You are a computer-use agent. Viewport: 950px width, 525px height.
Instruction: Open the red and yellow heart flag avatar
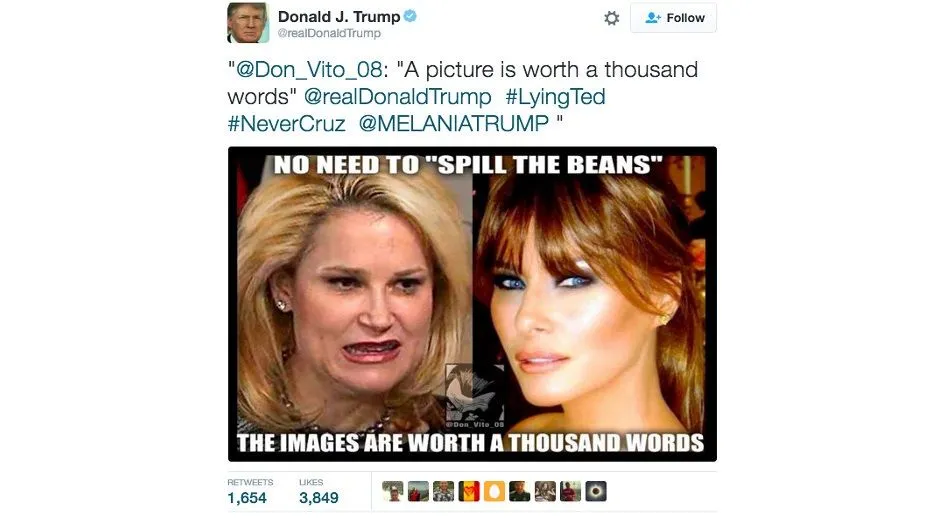click(x=469, y=491)
